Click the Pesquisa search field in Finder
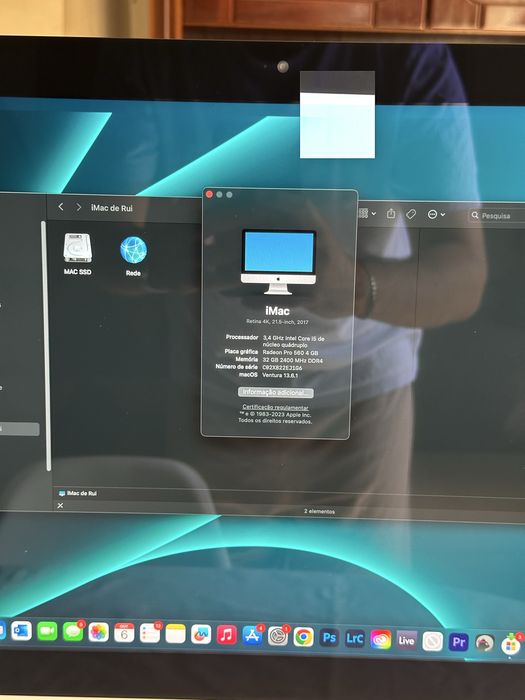 click(x=497, y=216)
